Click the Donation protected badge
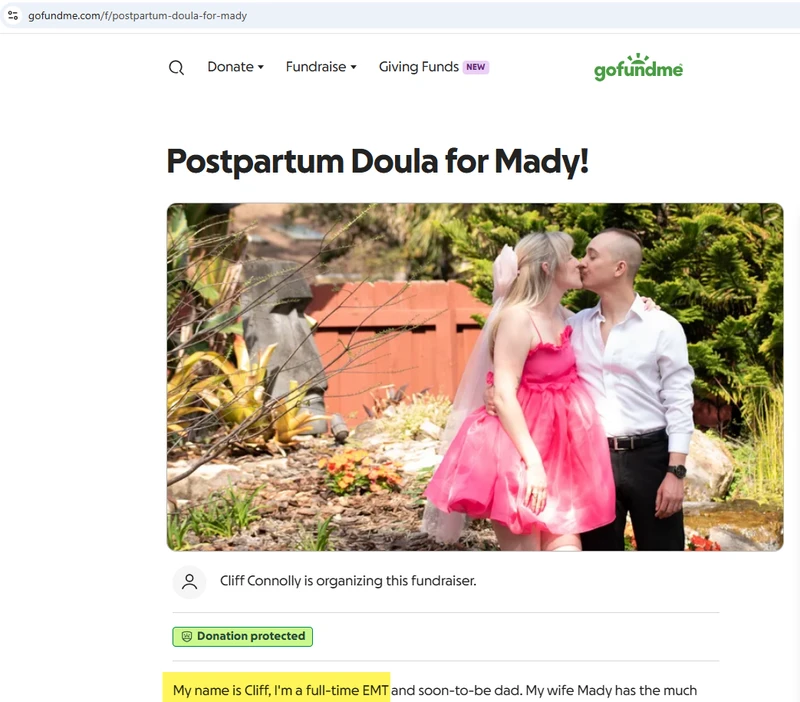The width and height of the screenshot is (800, 702). tap(242, 636)
